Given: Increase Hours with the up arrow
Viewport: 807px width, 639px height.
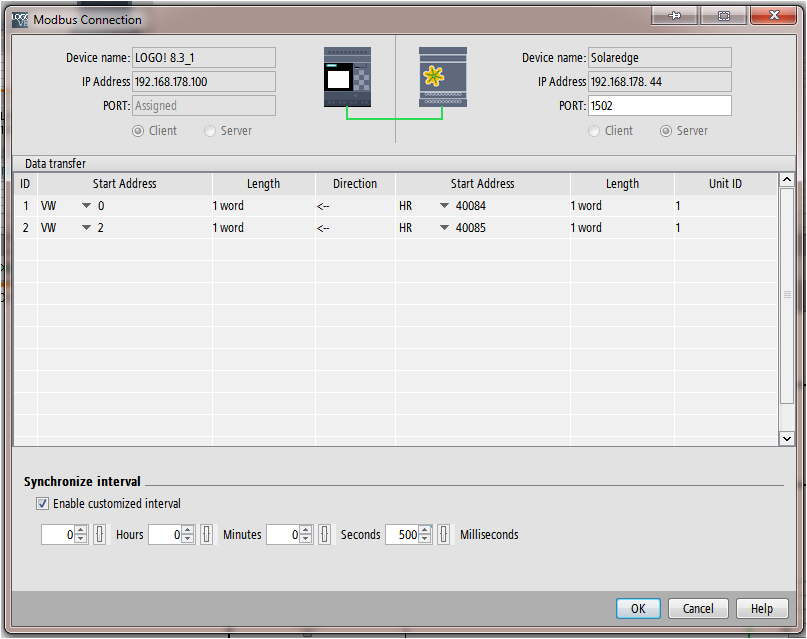Looking at the screenshot, I should (x=81, y=529).
